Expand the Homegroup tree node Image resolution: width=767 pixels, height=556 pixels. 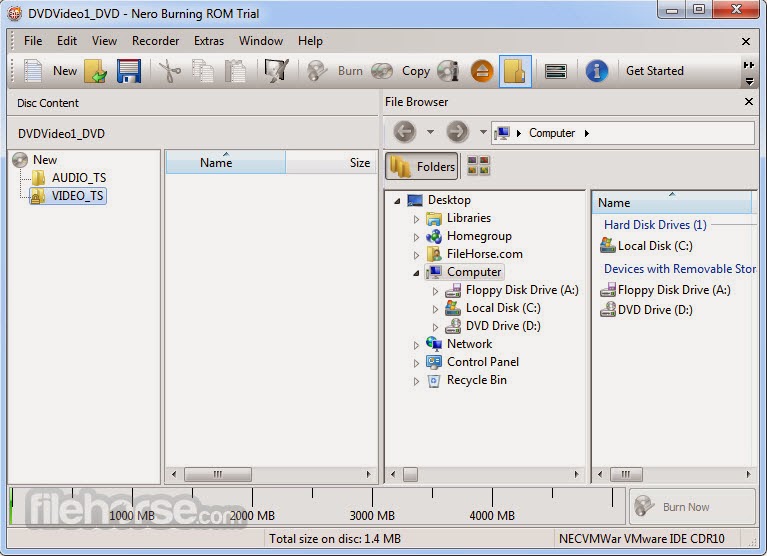[x=416, y=237]
